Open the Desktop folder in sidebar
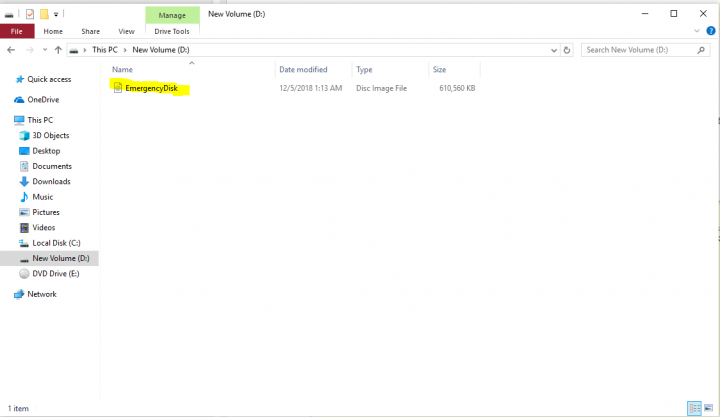Image resolution: width=720 pixels, height=417 pixels. [46, 151]
